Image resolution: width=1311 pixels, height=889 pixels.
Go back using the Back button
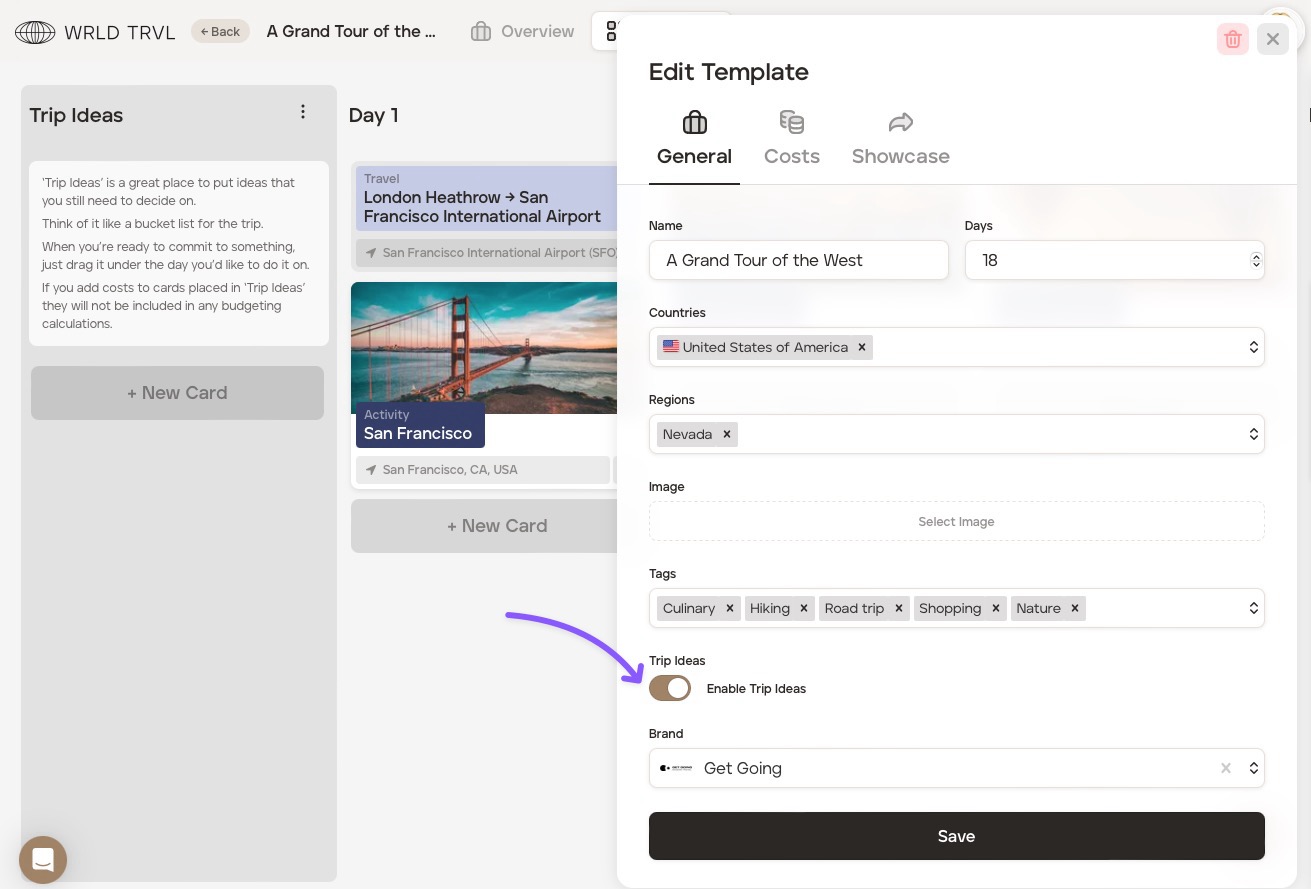click(x=220, y=32)
